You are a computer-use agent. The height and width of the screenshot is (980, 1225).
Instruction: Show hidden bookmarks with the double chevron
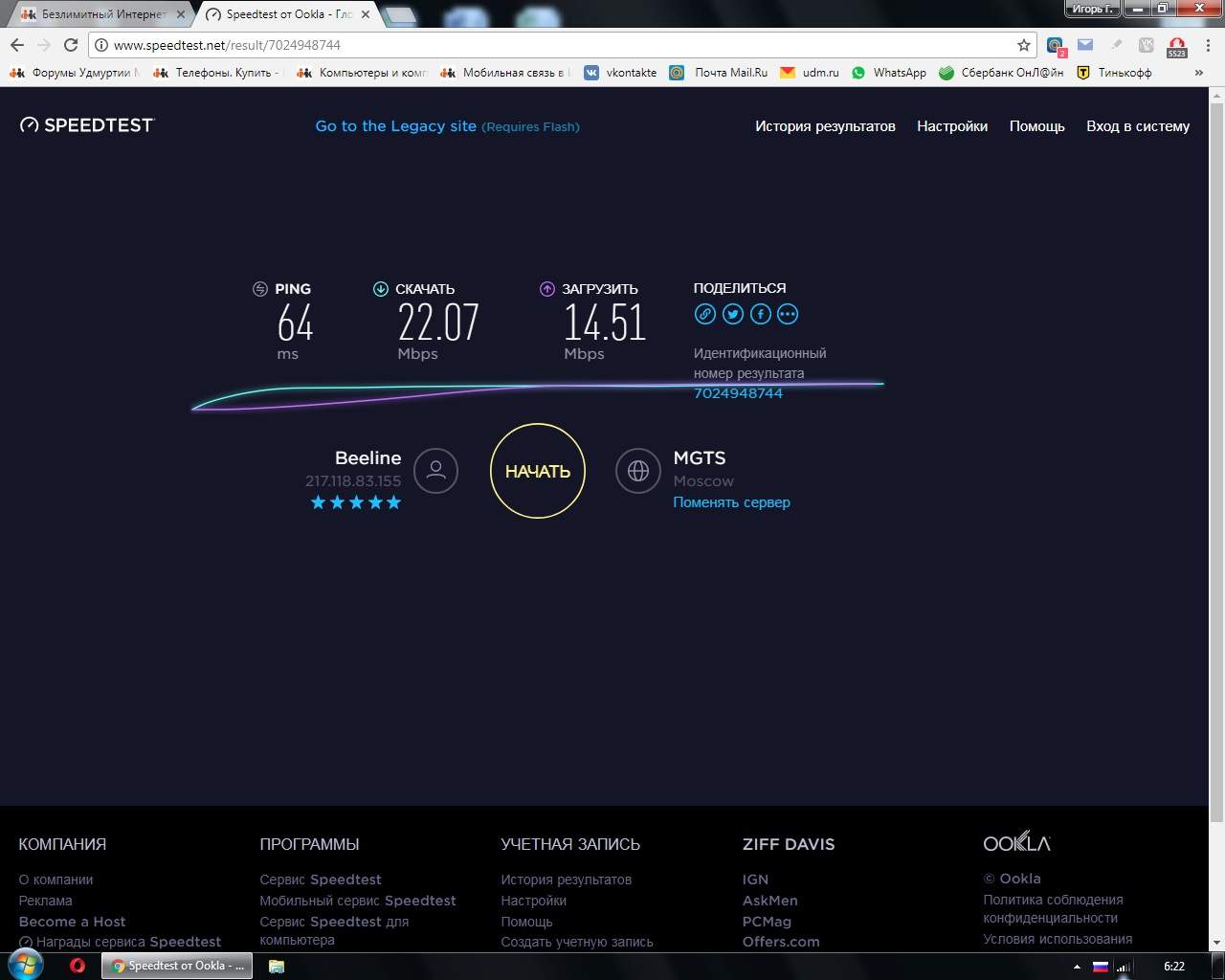click(1198, 73)
